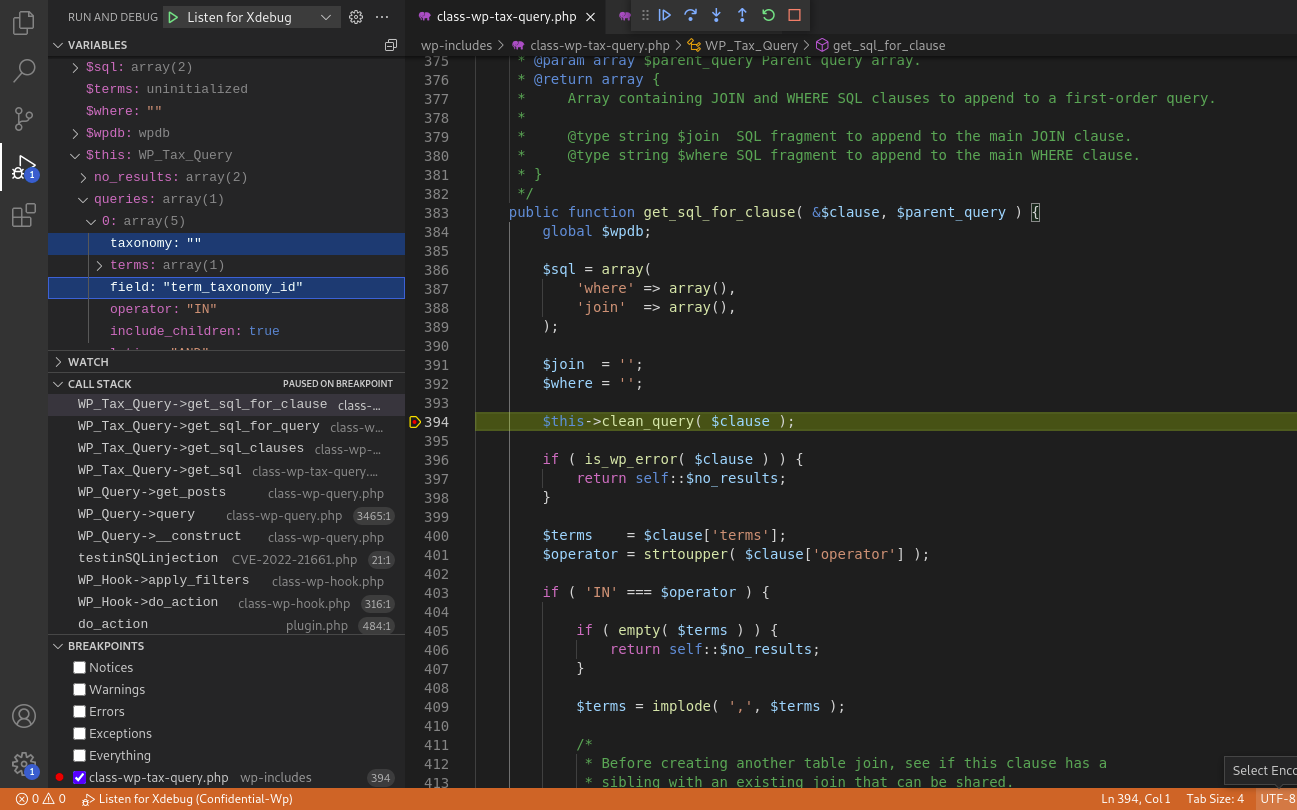Screen dimensions: 1297x810
Task: Click the Step Over debug icon
Action: click(690, 16)
